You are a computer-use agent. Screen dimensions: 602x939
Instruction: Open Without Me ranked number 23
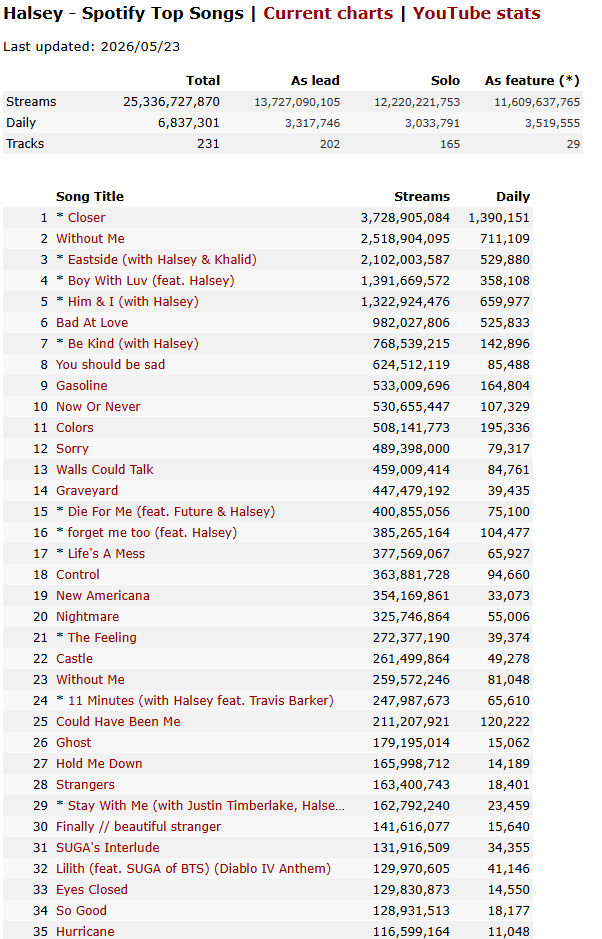click(x=90, y=679)
